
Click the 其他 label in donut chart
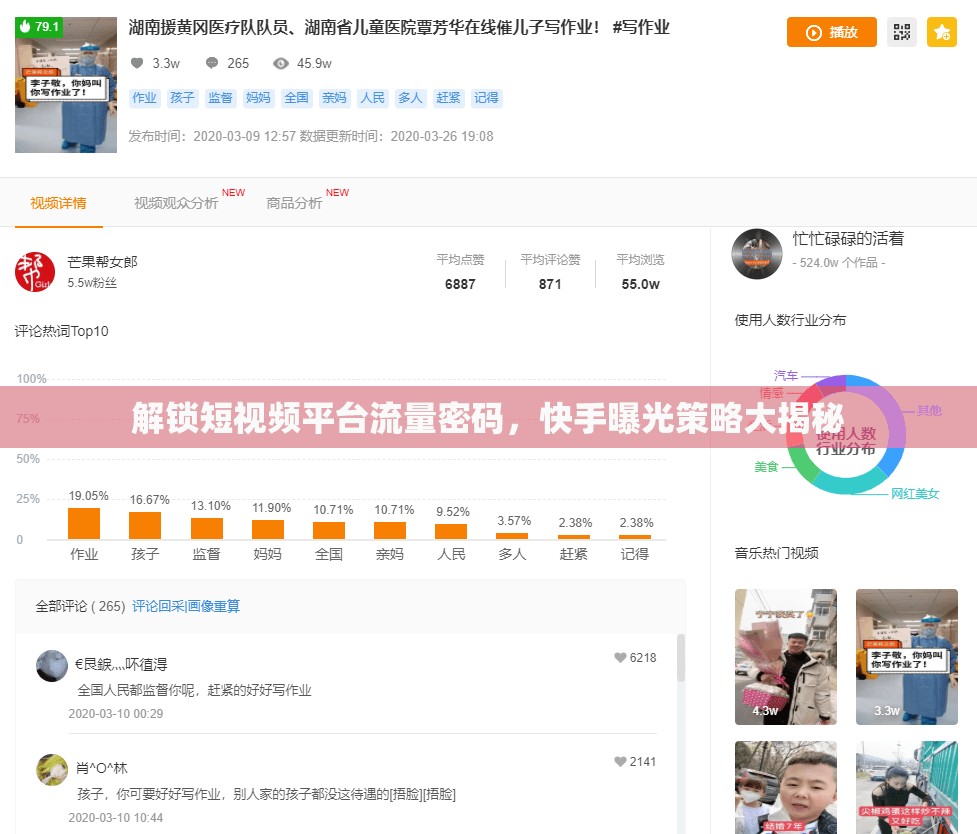pyautogui.click(x=928, y=411)
